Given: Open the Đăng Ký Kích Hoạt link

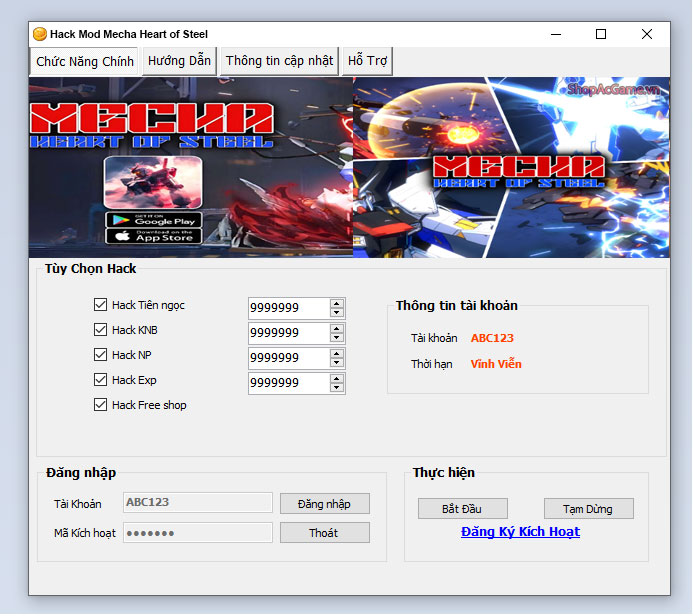Looking at the screenshot, I should 521,532.
